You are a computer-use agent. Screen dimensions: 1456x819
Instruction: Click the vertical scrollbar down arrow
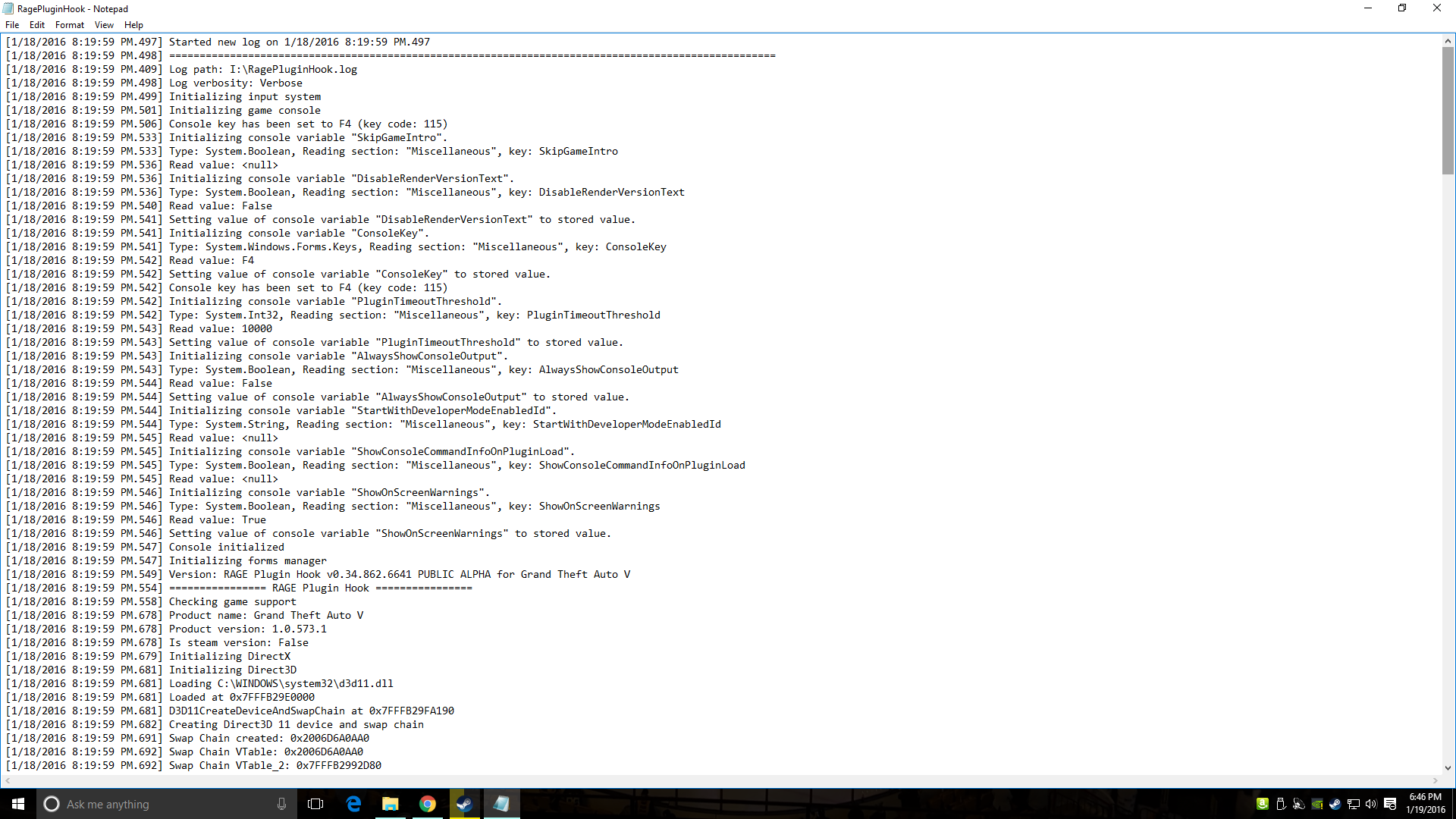[1448, 767]
